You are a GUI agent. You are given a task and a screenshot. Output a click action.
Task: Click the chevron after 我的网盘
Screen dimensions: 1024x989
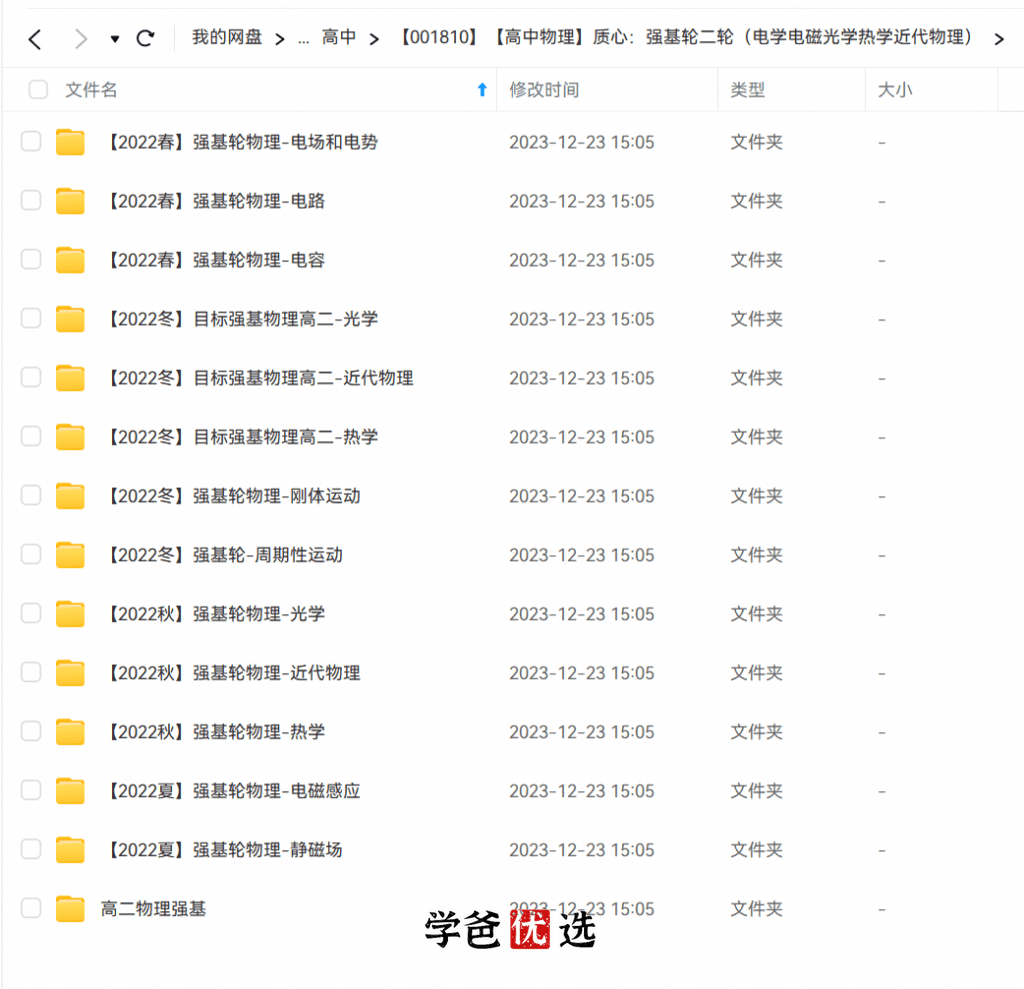point(280,39)
